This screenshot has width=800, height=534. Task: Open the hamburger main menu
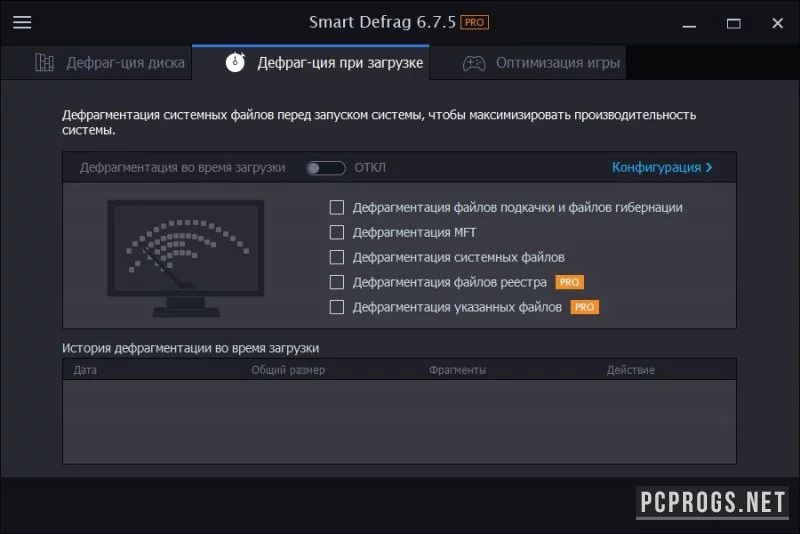(22, 22)
